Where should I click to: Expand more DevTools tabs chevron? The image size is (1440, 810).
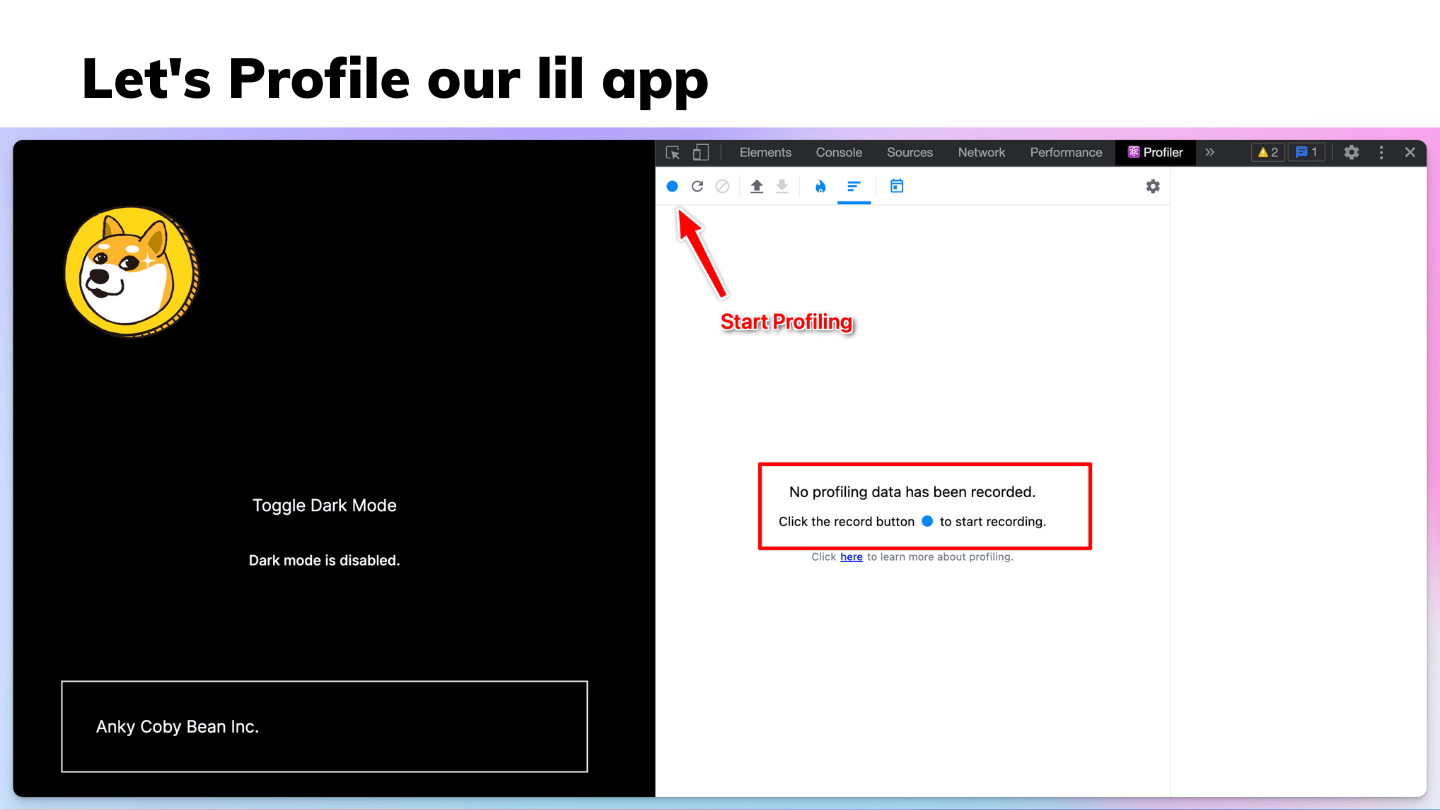[1209, 153]
